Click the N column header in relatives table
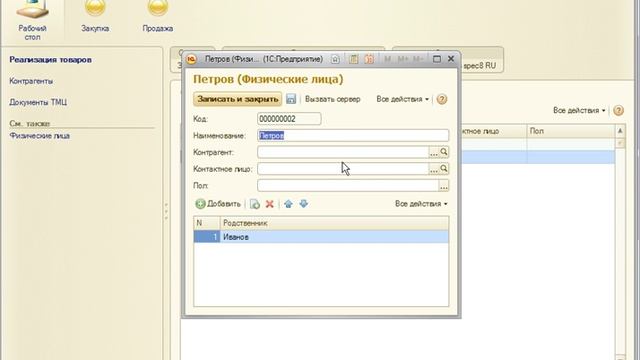The image size is (640, 360). pos(207,223)
